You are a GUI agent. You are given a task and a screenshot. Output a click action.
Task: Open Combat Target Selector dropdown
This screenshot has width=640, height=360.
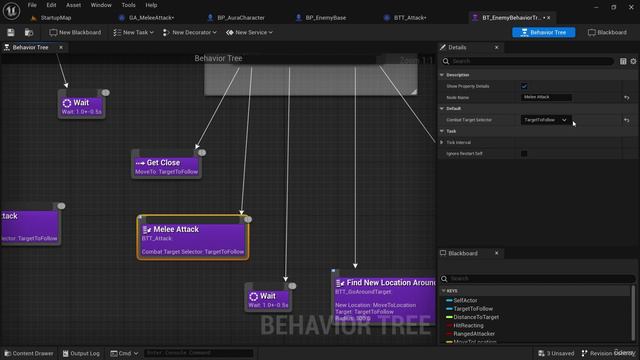click(545, 120)
